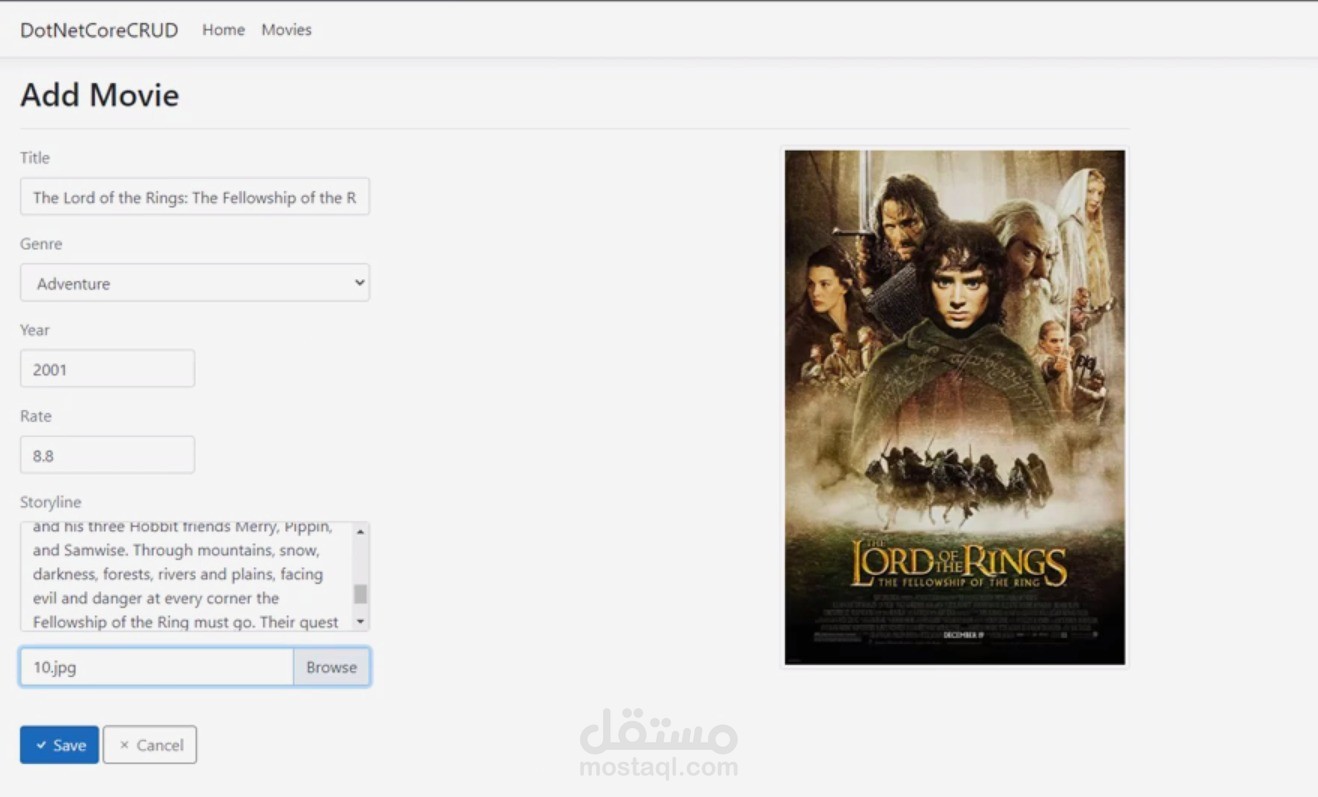The height and width of the screenshot is (797, 1318).
Task: Click inside the Storyline text area
Action: pos(186,576)
